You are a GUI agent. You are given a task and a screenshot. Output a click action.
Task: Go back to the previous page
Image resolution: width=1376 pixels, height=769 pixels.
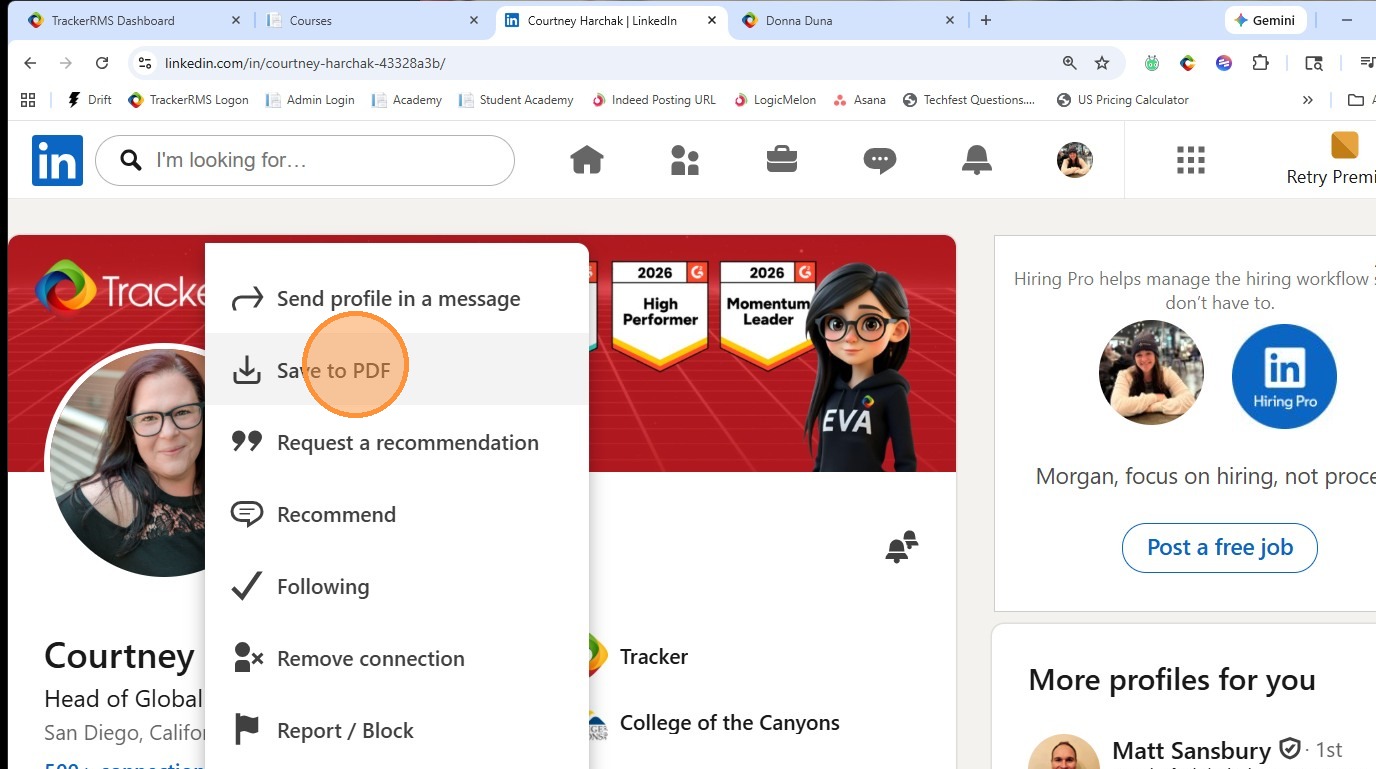click(30, 63)
